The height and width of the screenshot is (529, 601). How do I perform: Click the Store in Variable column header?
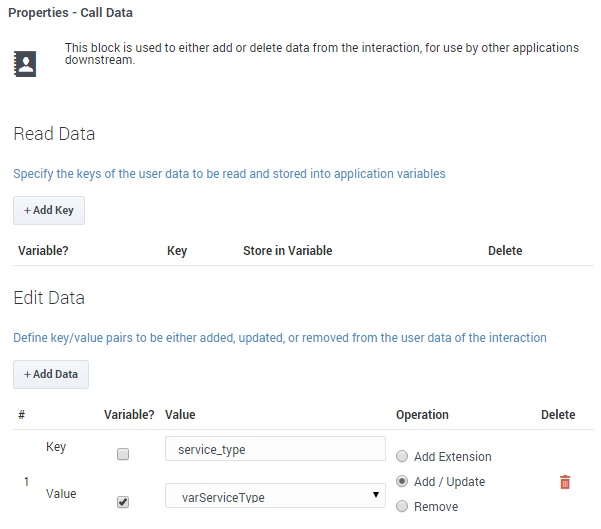[x=287, y=251]
